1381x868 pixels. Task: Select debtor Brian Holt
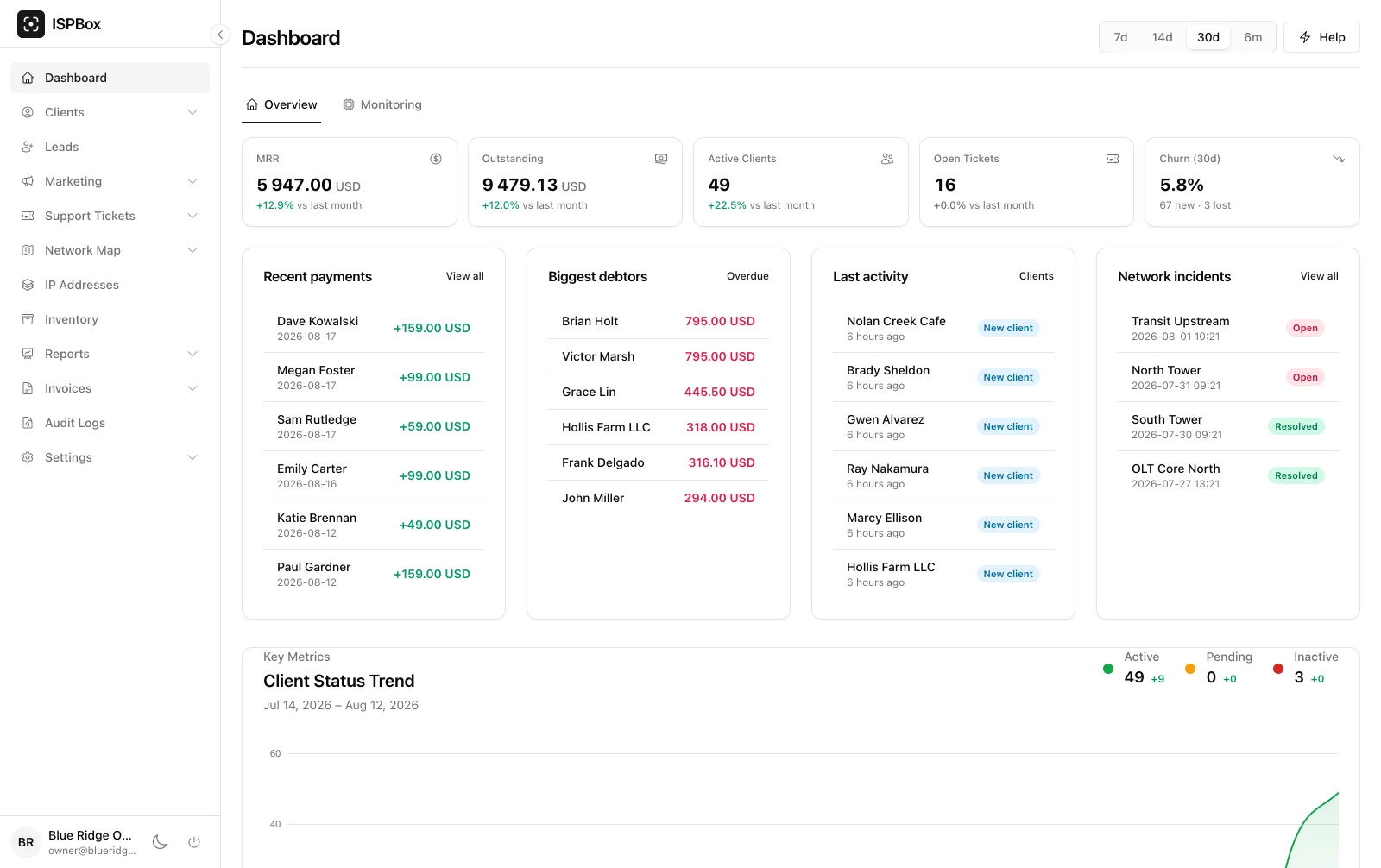(659, 321)
